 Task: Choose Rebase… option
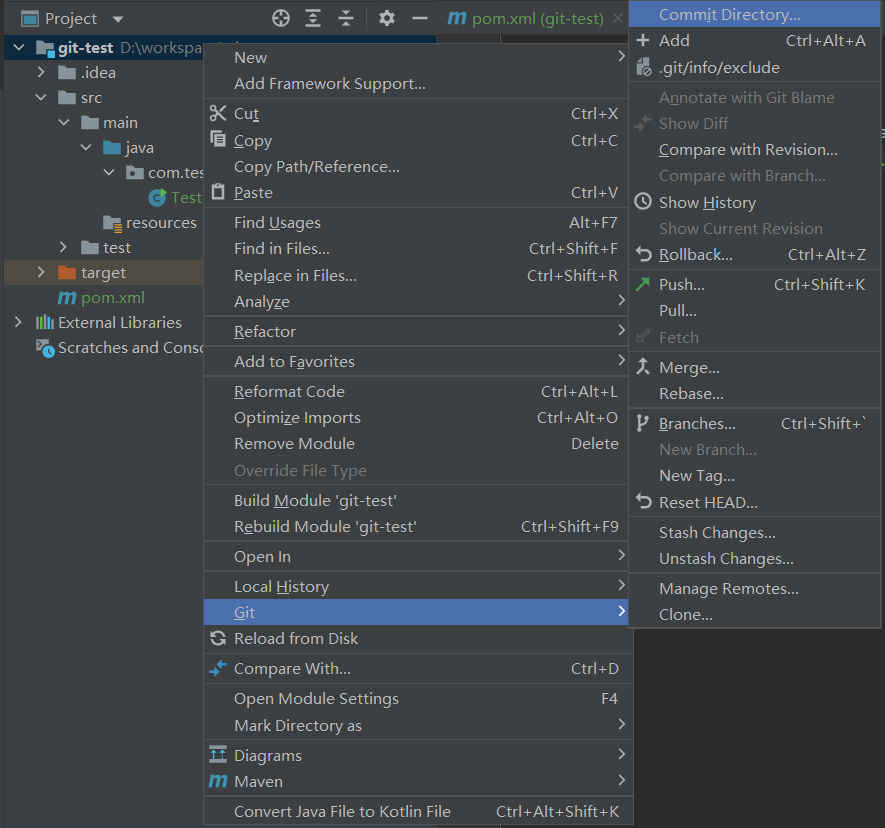click(755, 393)
